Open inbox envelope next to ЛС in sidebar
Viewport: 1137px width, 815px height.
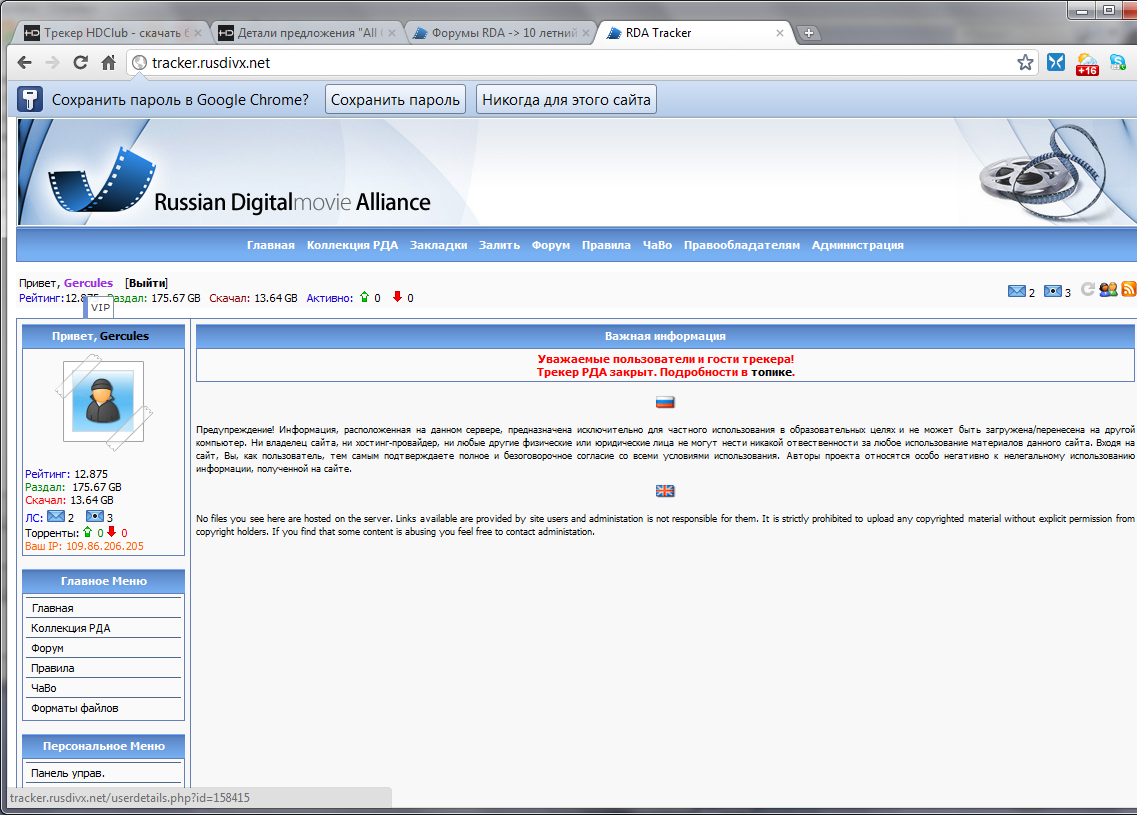[56, 516]
